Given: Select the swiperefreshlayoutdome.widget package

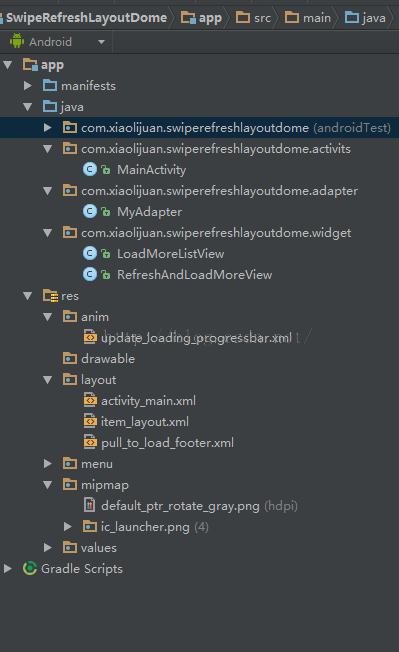Looking at the screenshot, I should point(216,233).
